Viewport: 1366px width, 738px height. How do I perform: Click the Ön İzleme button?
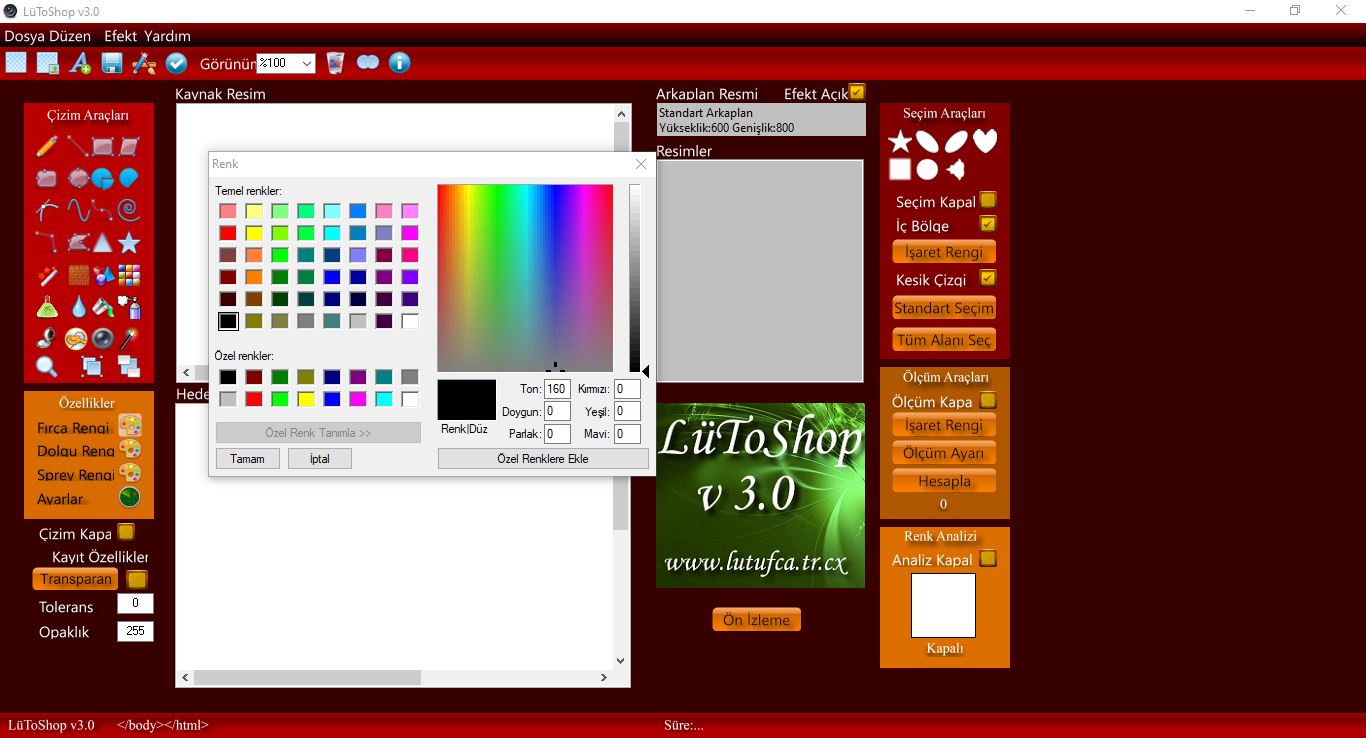click(757, 620)
